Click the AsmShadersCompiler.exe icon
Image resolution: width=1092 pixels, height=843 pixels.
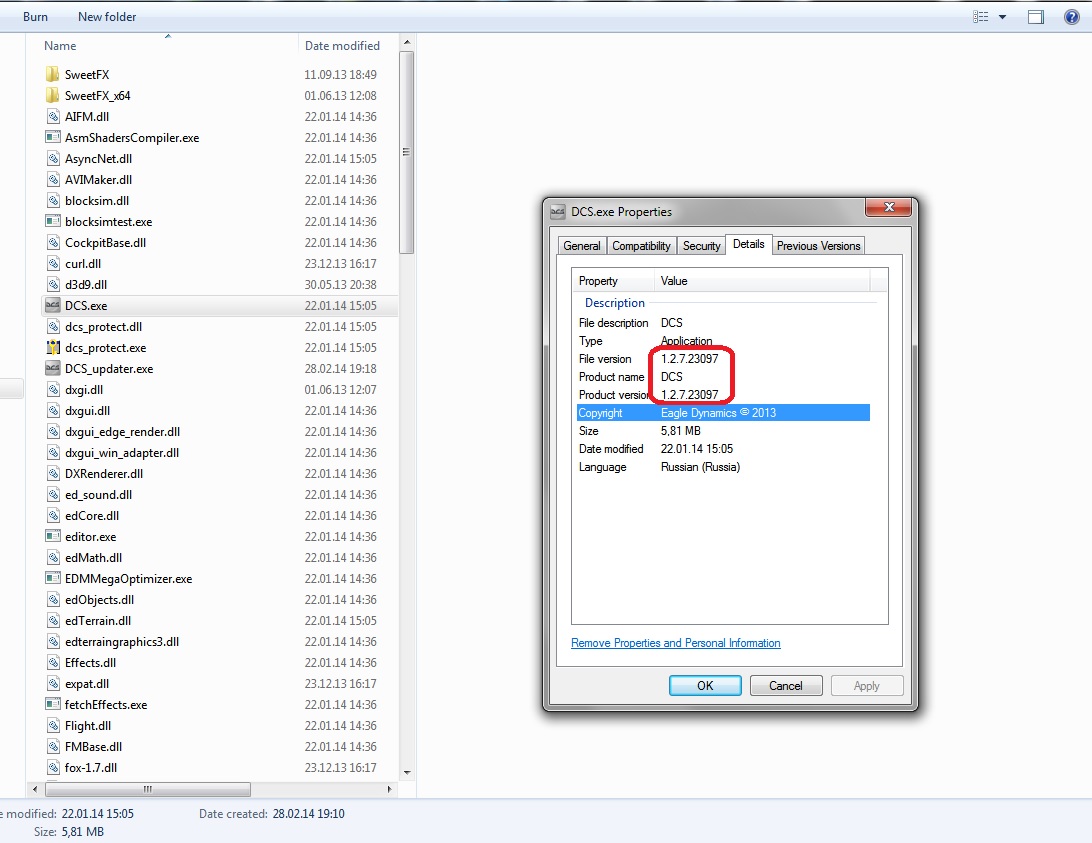click(x=52, y=137)
